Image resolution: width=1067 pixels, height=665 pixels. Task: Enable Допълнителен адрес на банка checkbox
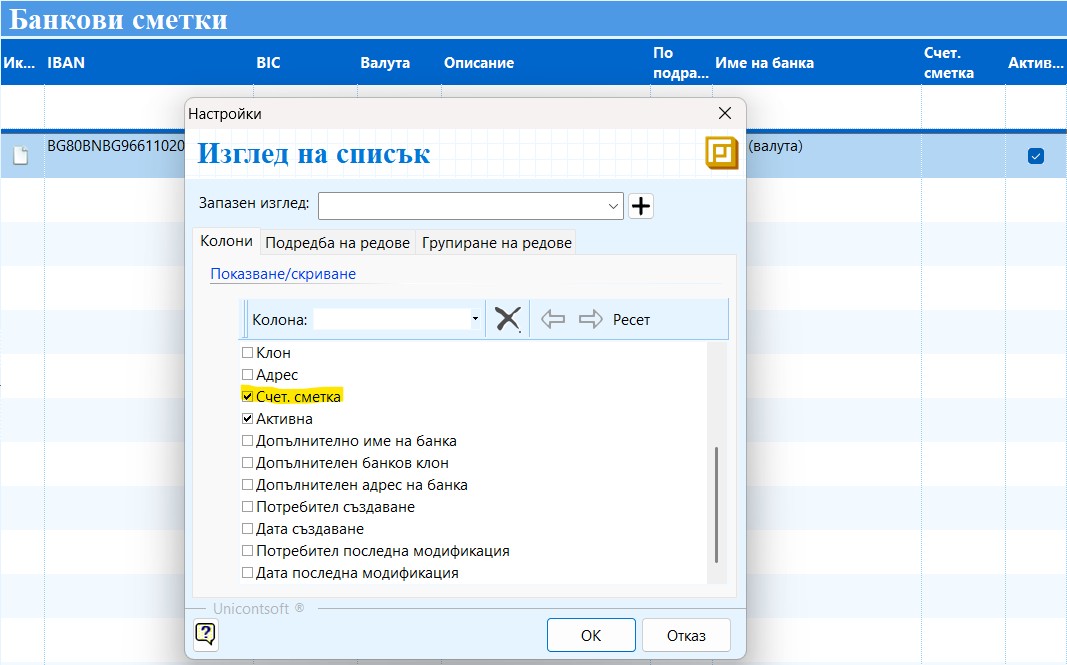point(248,485)
